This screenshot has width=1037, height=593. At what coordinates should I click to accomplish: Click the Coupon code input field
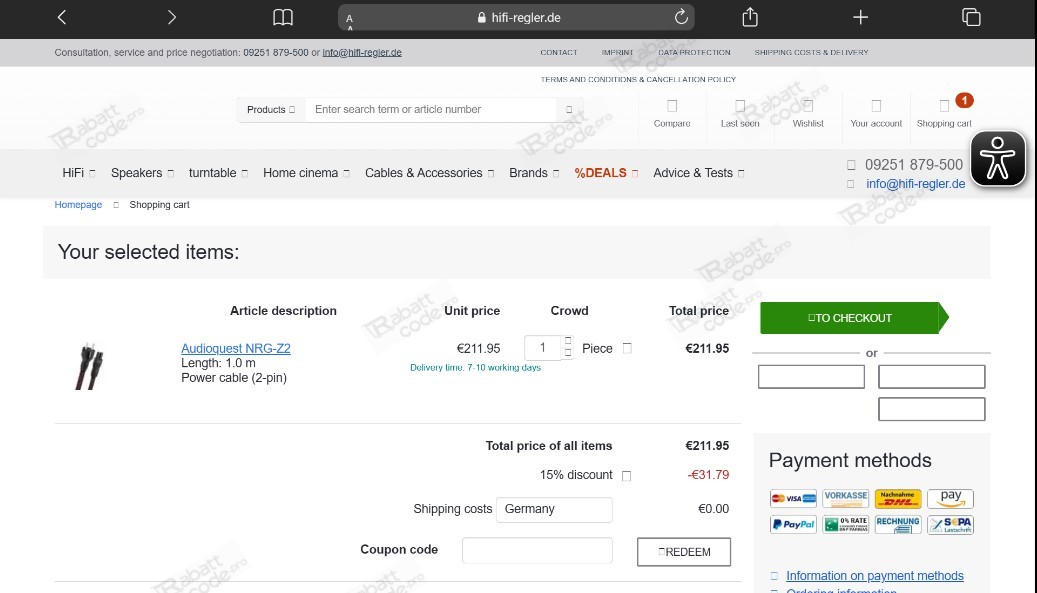[x=537, y=551]
